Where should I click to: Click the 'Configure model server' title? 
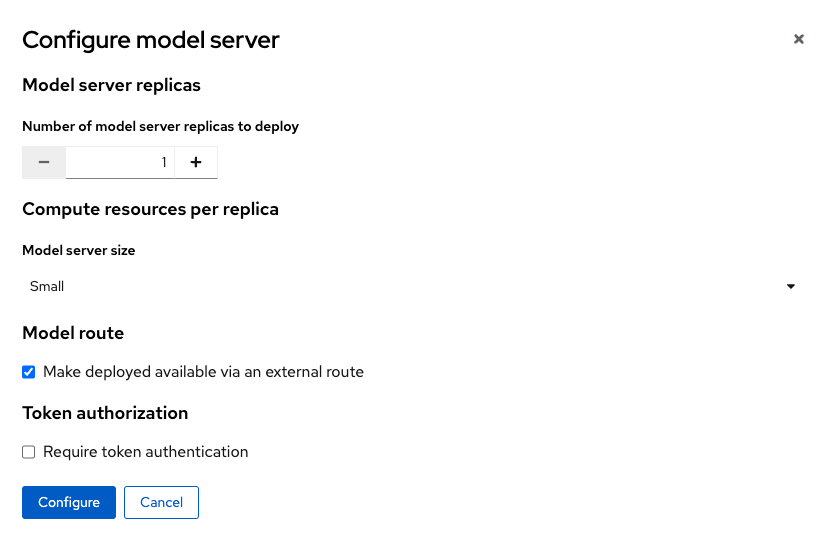pos(151,40)
